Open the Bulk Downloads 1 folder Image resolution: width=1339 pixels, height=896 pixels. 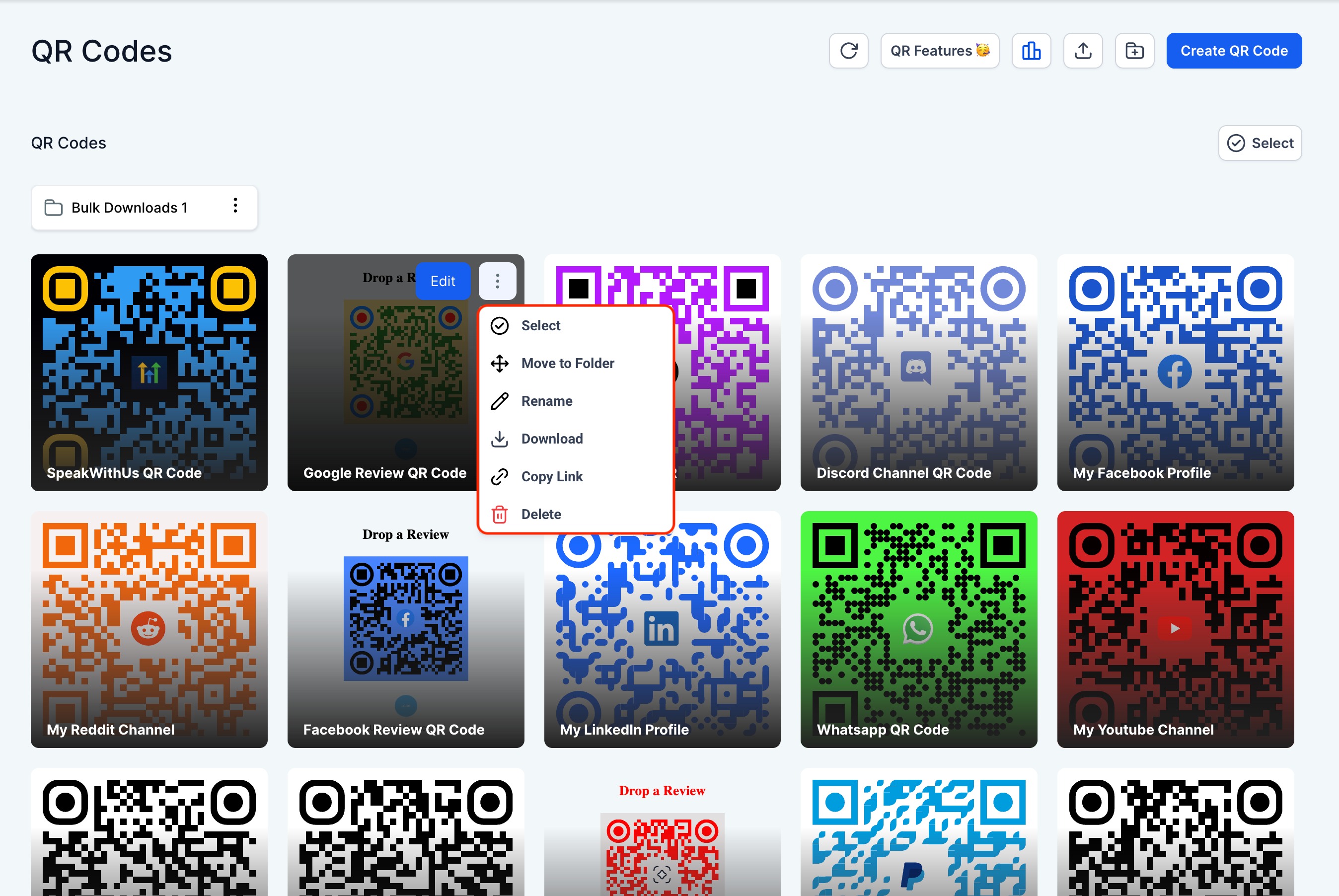(x=129, y=208)
